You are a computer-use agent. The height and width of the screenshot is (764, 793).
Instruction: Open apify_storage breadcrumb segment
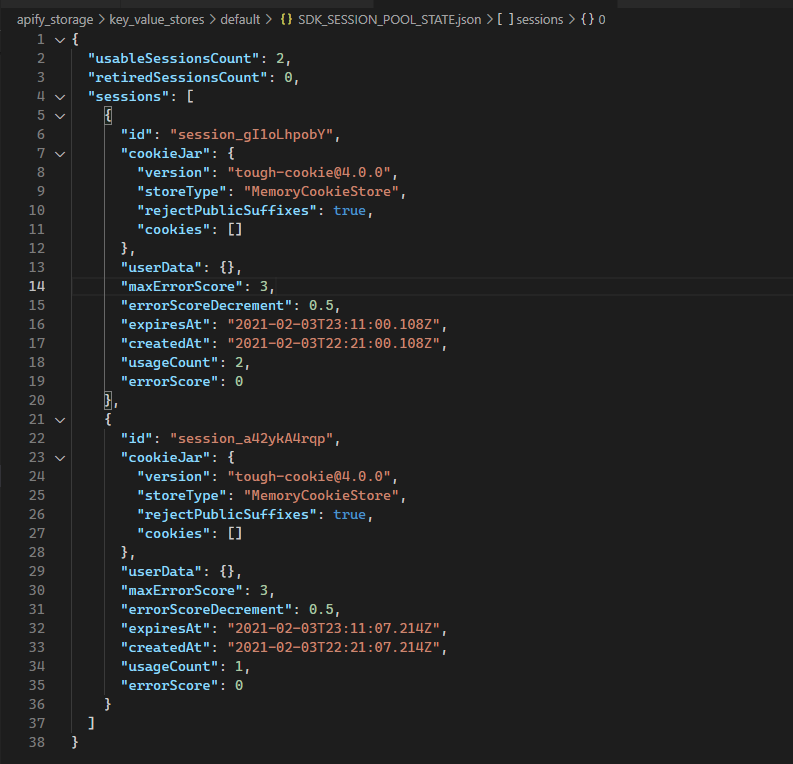coord(55,20)
